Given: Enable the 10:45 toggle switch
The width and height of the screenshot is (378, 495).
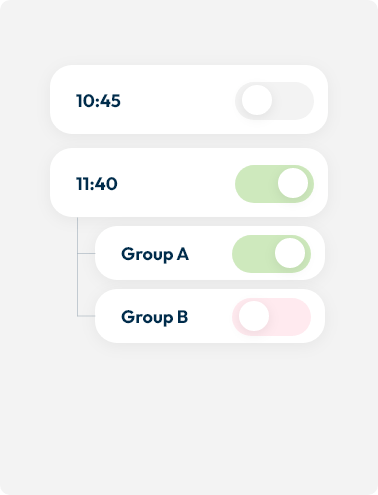Looking at the screenshot, I should [x=274, y=101].
